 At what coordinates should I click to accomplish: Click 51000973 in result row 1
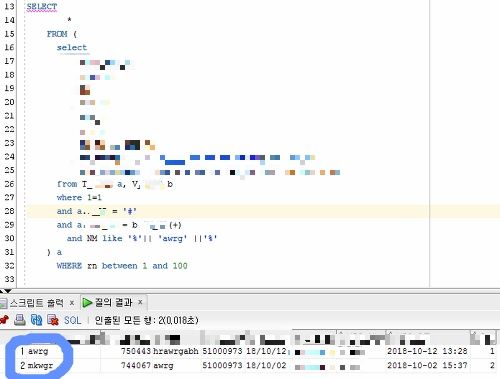pos(222,351)
